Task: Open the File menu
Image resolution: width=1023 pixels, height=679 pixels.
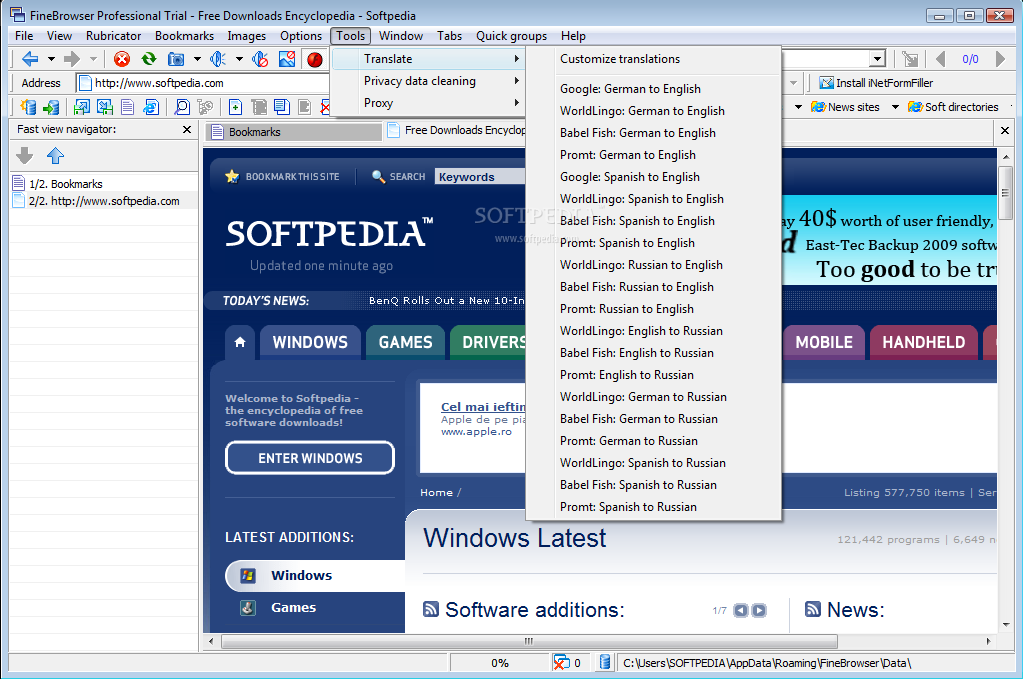Action: 24,36
